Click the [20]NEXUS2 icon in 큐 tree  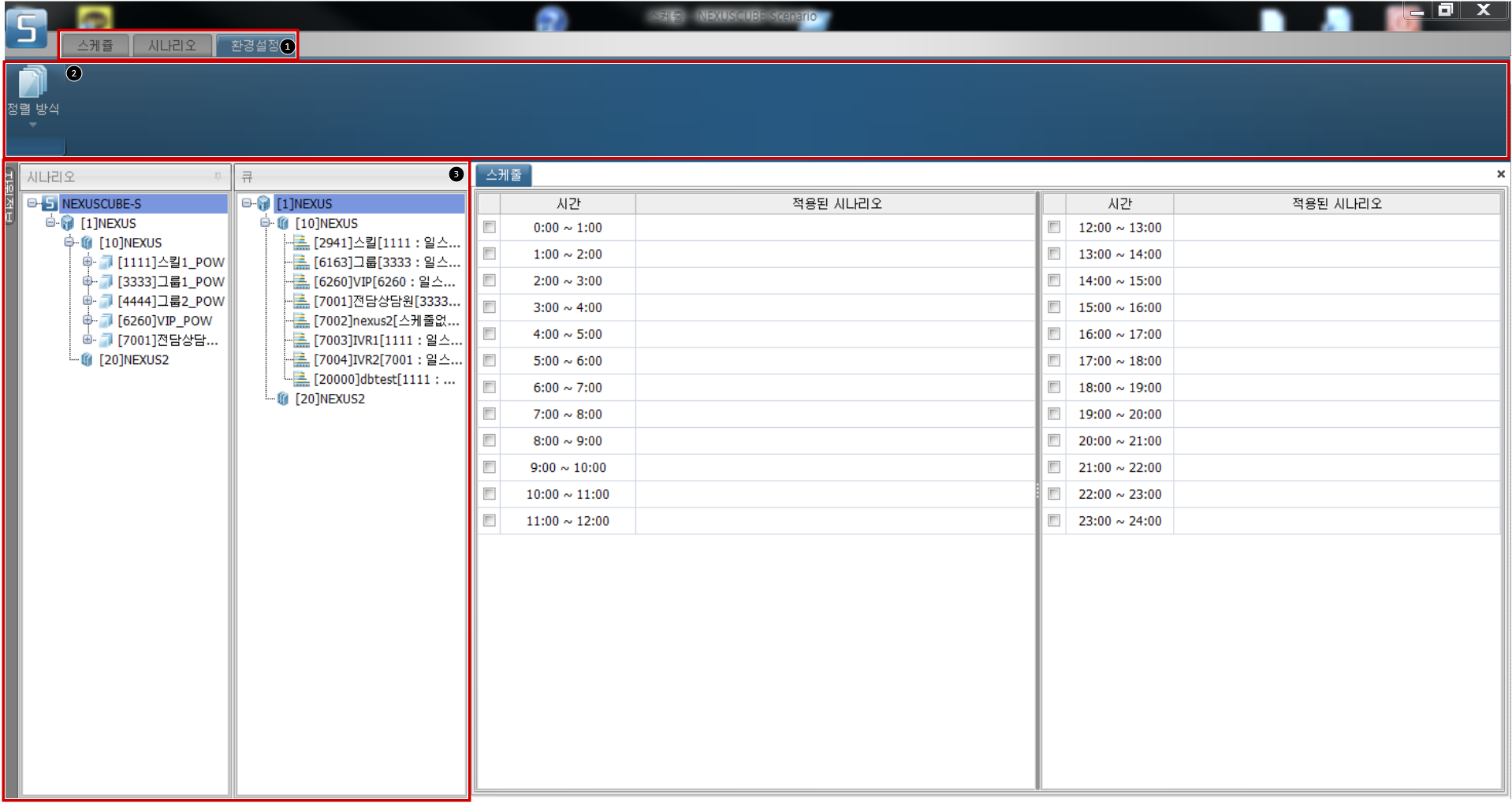pos(283,399)
